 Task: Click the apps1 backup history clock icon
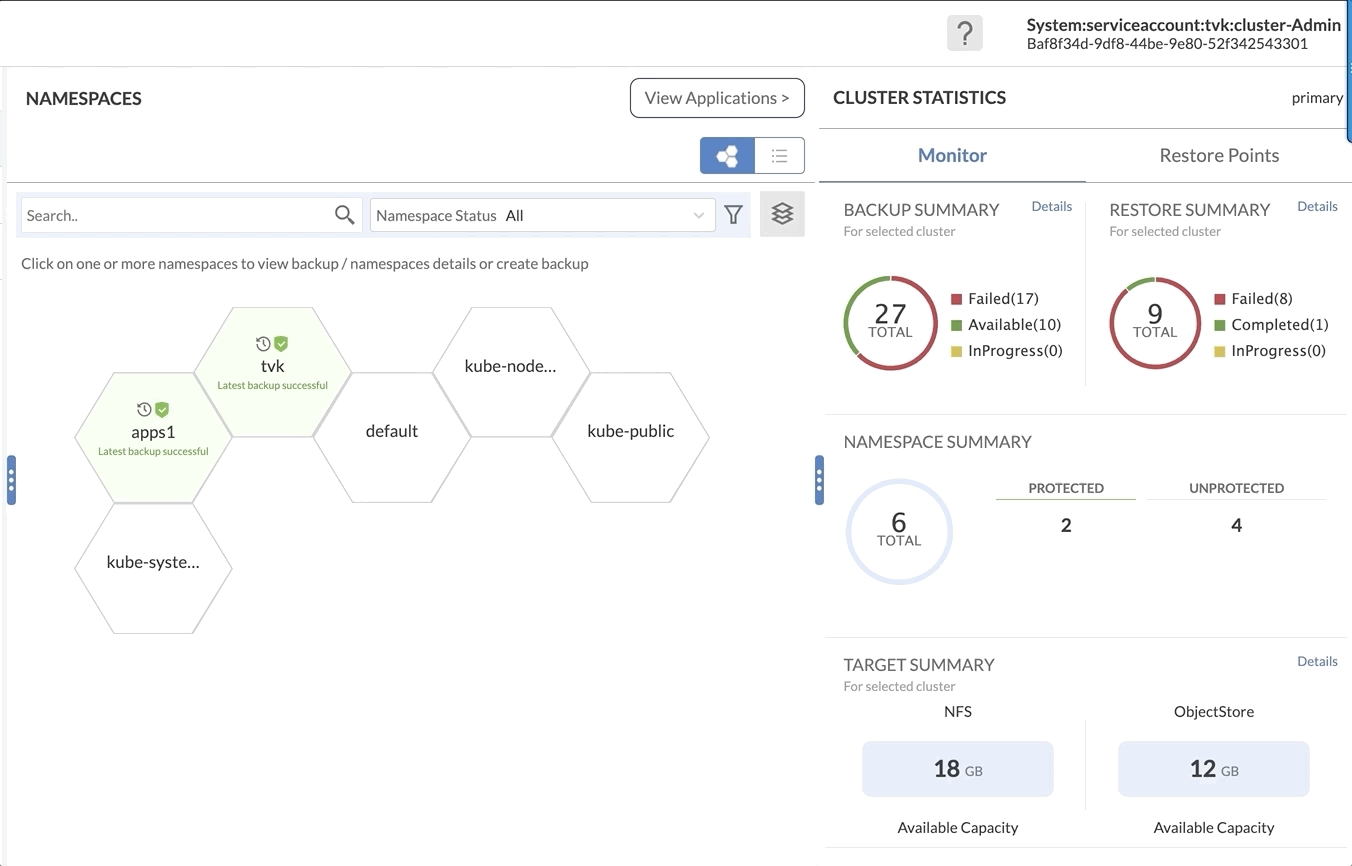point(144,409)
